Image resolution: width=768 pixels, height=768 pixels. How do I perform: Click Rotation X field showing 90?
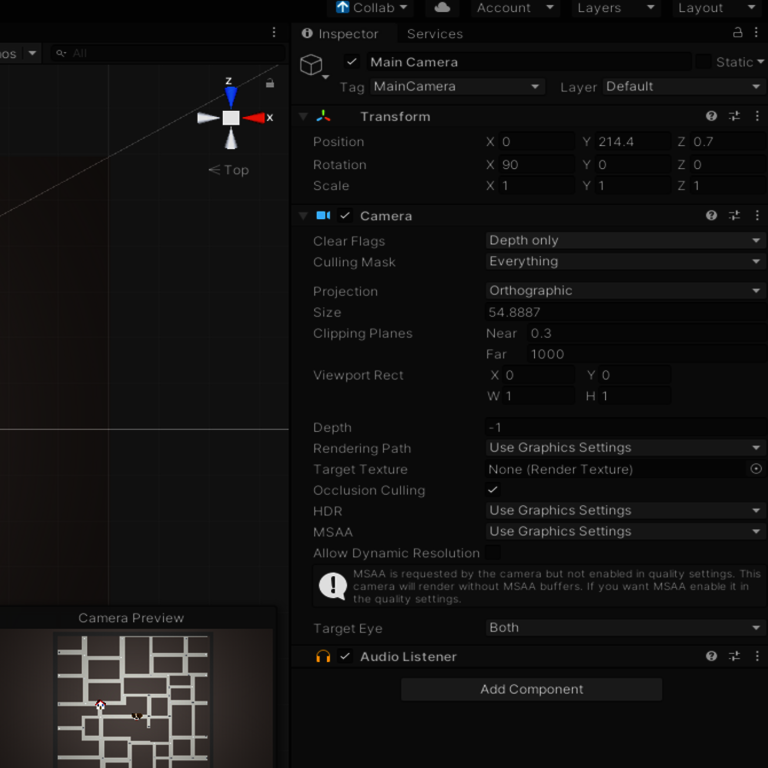tap(536, 165)
